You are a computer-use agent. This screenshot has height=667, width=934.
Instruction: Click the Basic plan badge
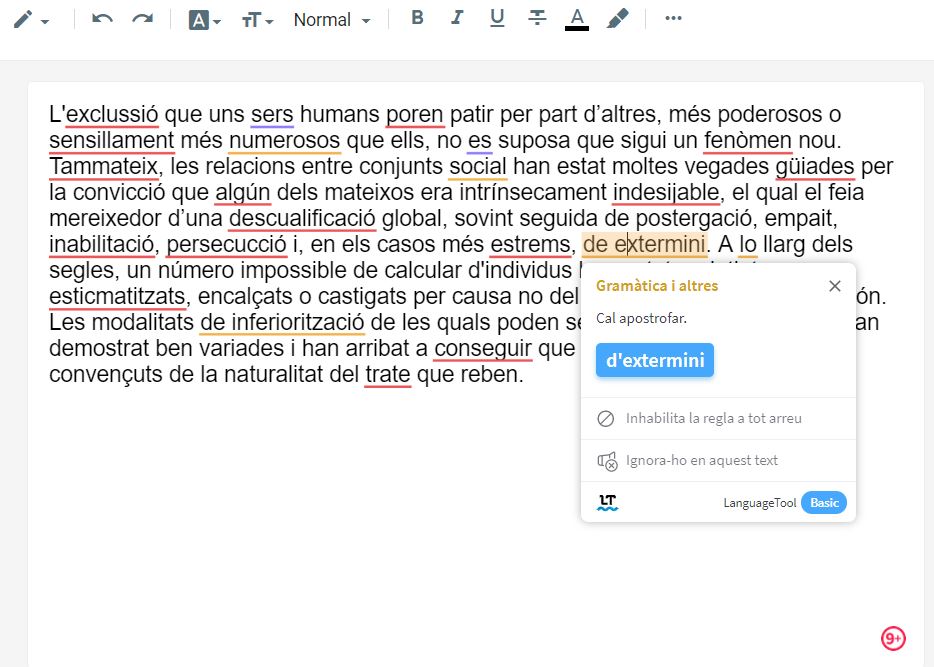(824, 503)
